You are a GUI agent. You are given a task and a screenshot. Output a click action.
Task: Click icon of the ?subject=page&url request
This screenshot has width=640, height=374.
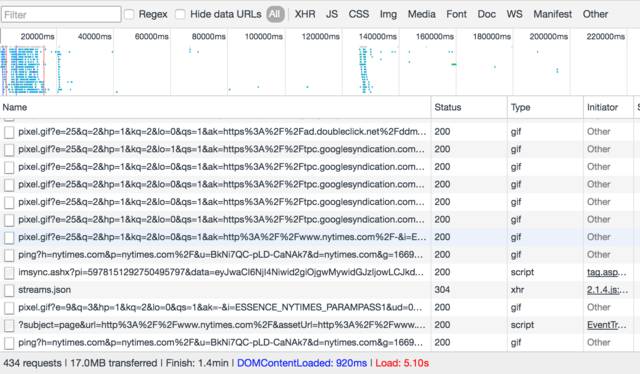click(9, 325)
